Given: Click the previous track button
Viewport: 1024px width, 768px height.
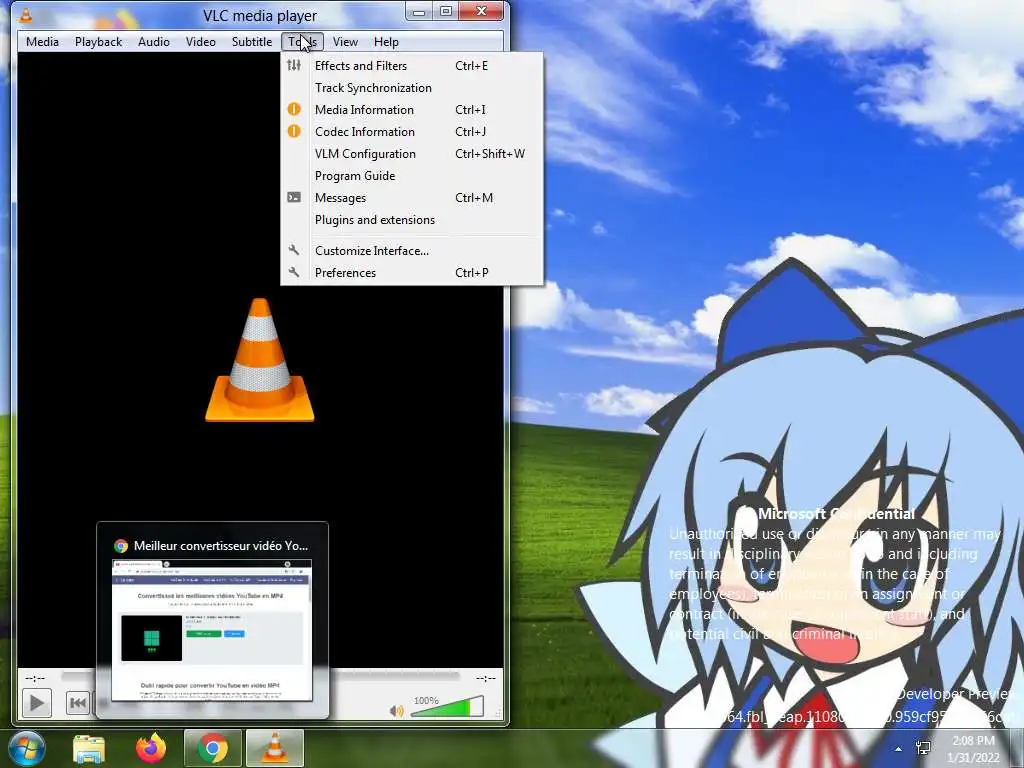Looking at the screenshot, I should pos(78,703).
